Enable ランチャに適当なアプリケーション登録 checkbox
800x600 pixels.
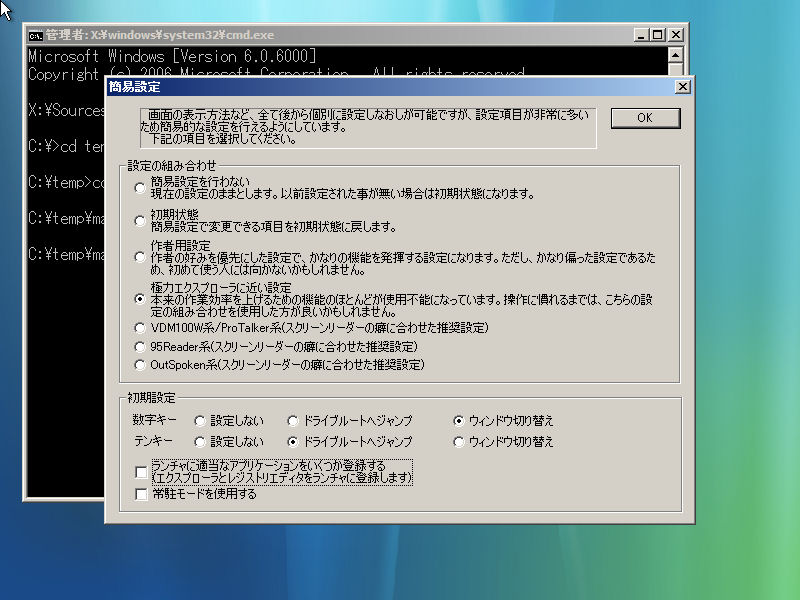pos(141,472)
